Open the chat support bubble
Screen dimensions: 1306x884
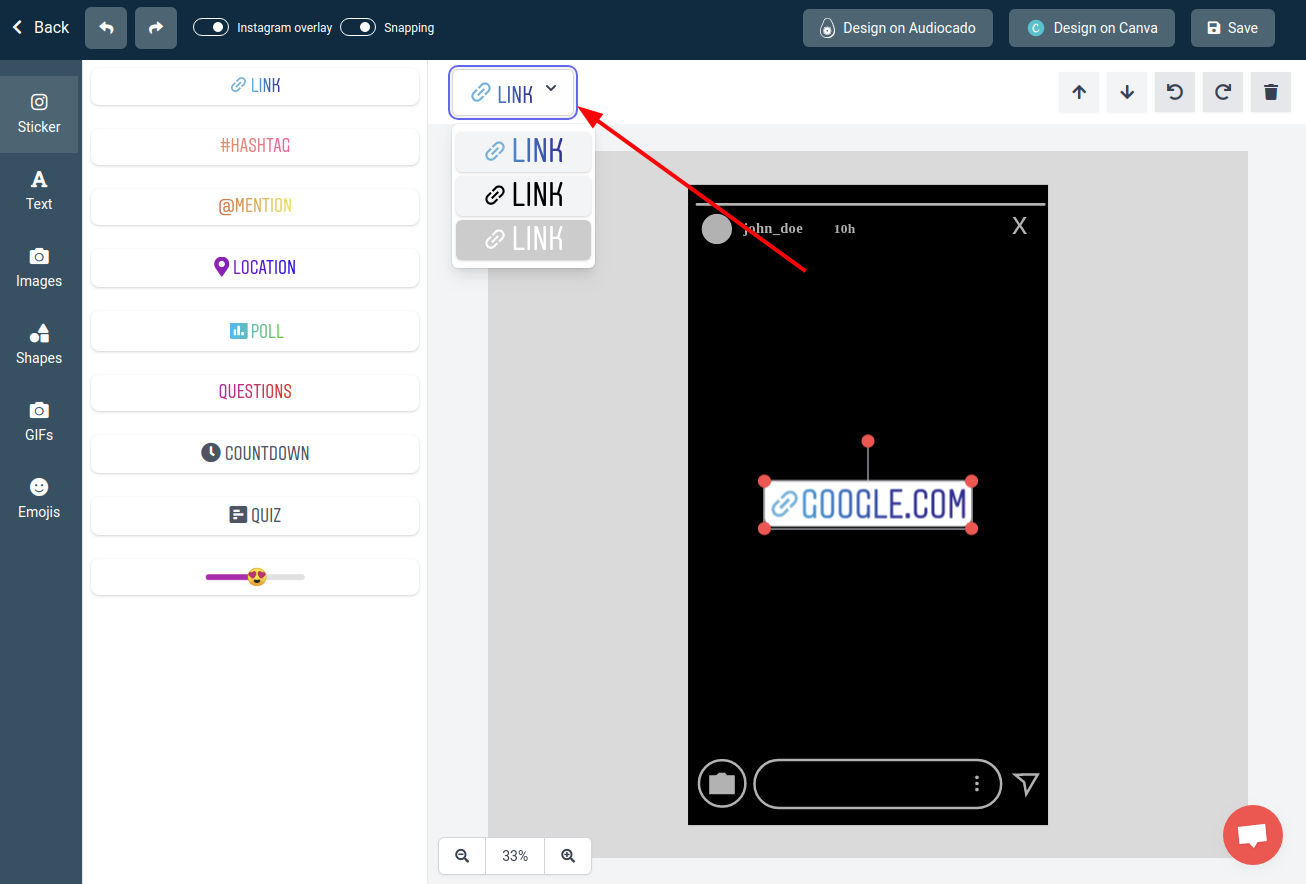1252,834
